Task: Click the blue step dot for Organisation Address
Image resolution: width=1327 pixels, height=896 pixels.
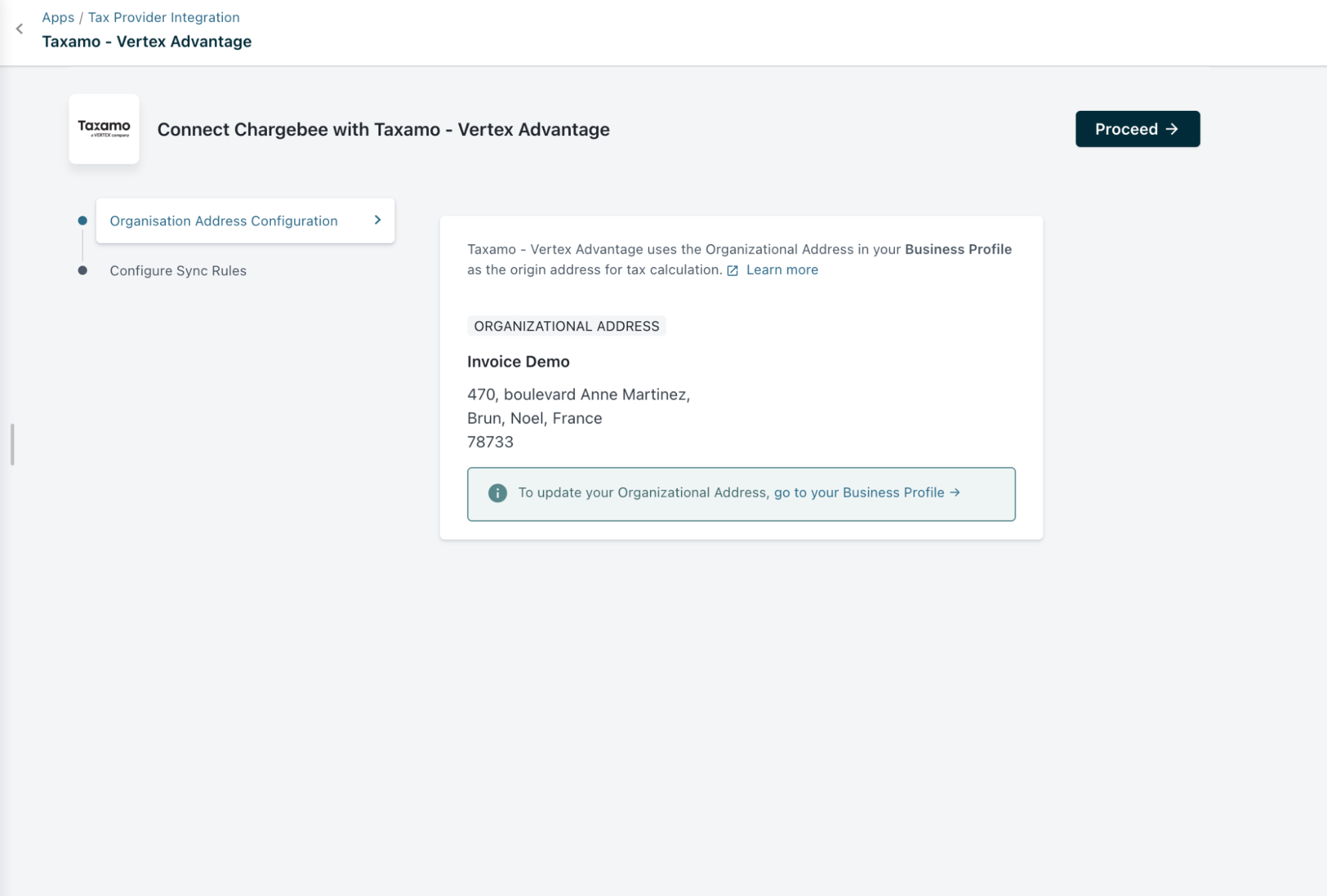Action: [x=82, y=220]
